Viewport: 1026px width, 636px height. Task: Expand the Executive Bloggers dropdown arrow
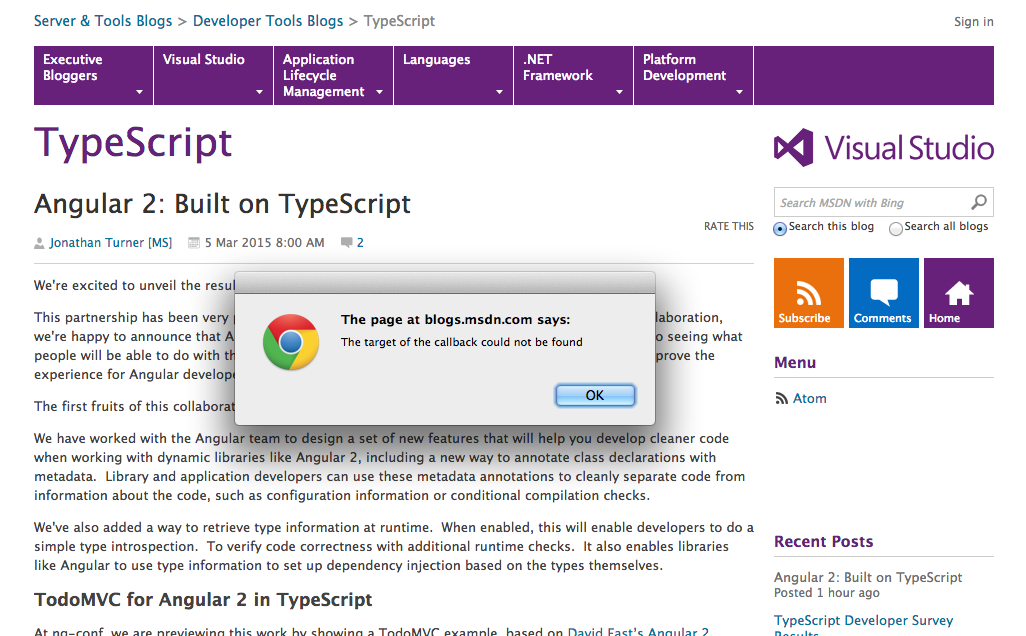click(x=139, y=92)
